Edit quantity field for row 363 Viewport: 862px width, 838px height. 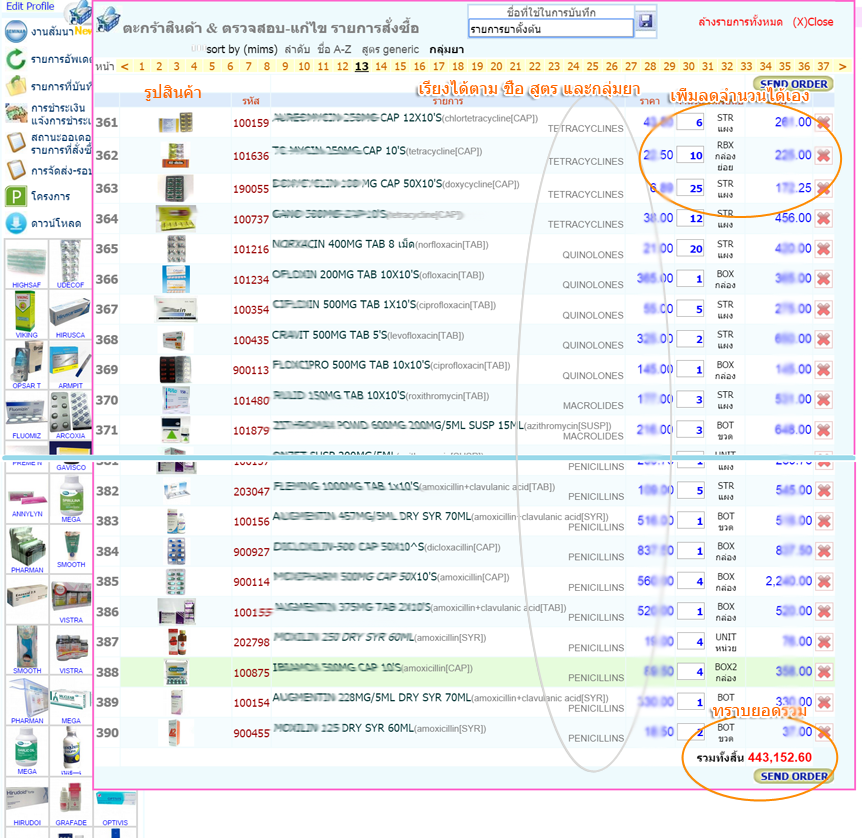pos(690,188)
